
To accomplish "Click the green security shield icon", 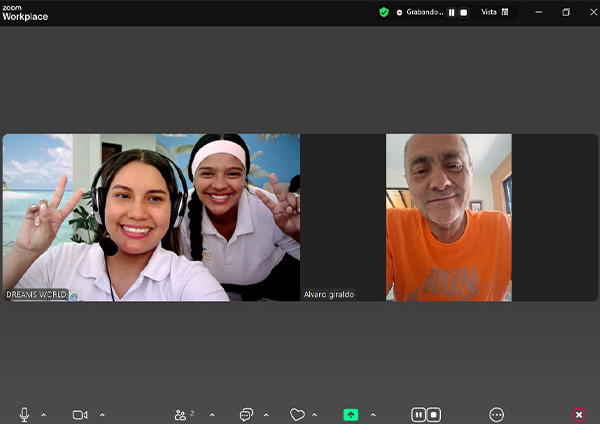I will pos(384,12).
